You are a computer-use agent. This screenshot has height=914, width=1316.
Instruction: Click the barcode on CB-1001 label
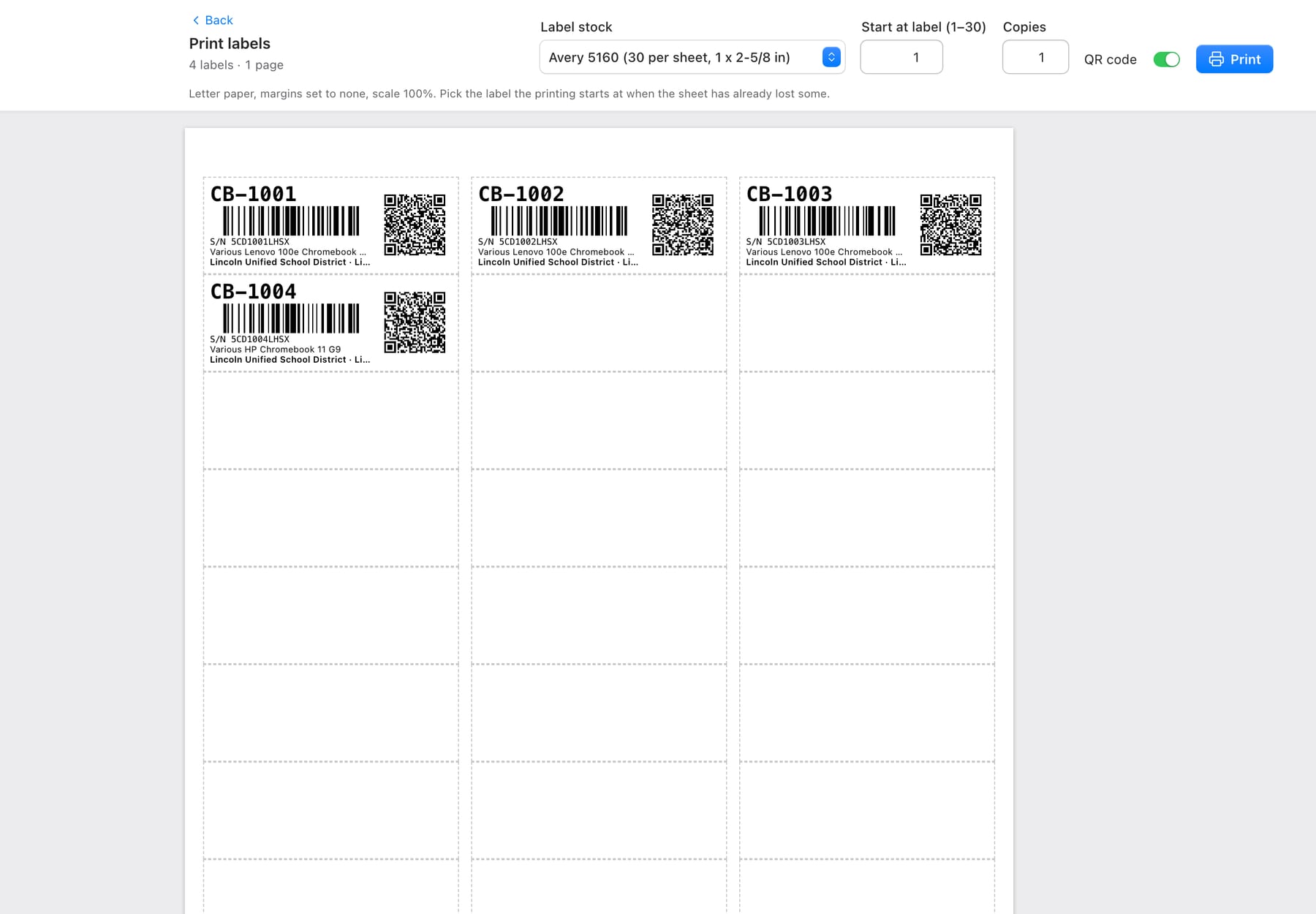tap(291, 221)
